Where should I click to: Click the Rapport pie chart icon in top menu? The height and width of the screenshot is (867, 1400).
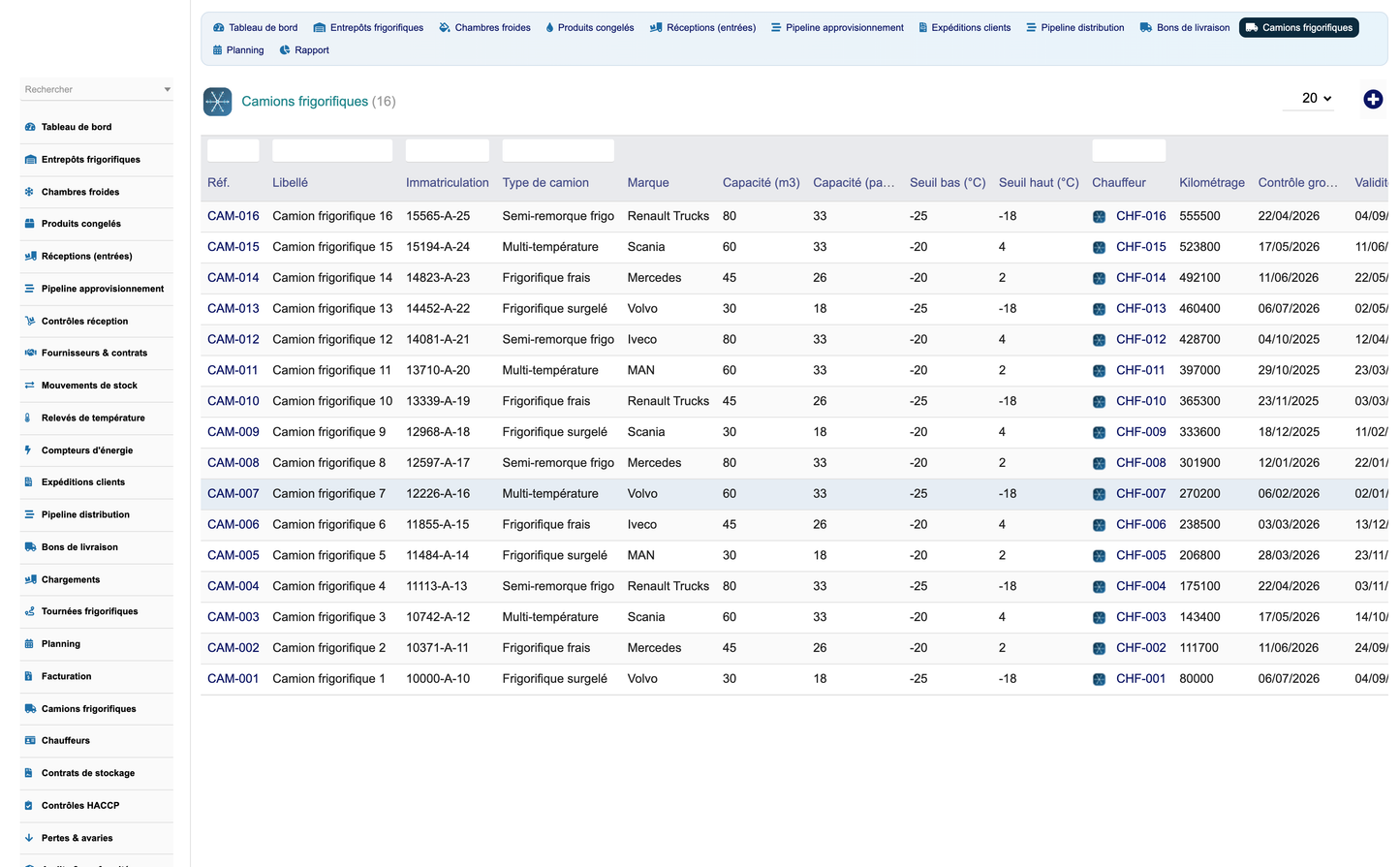(285, 50)
